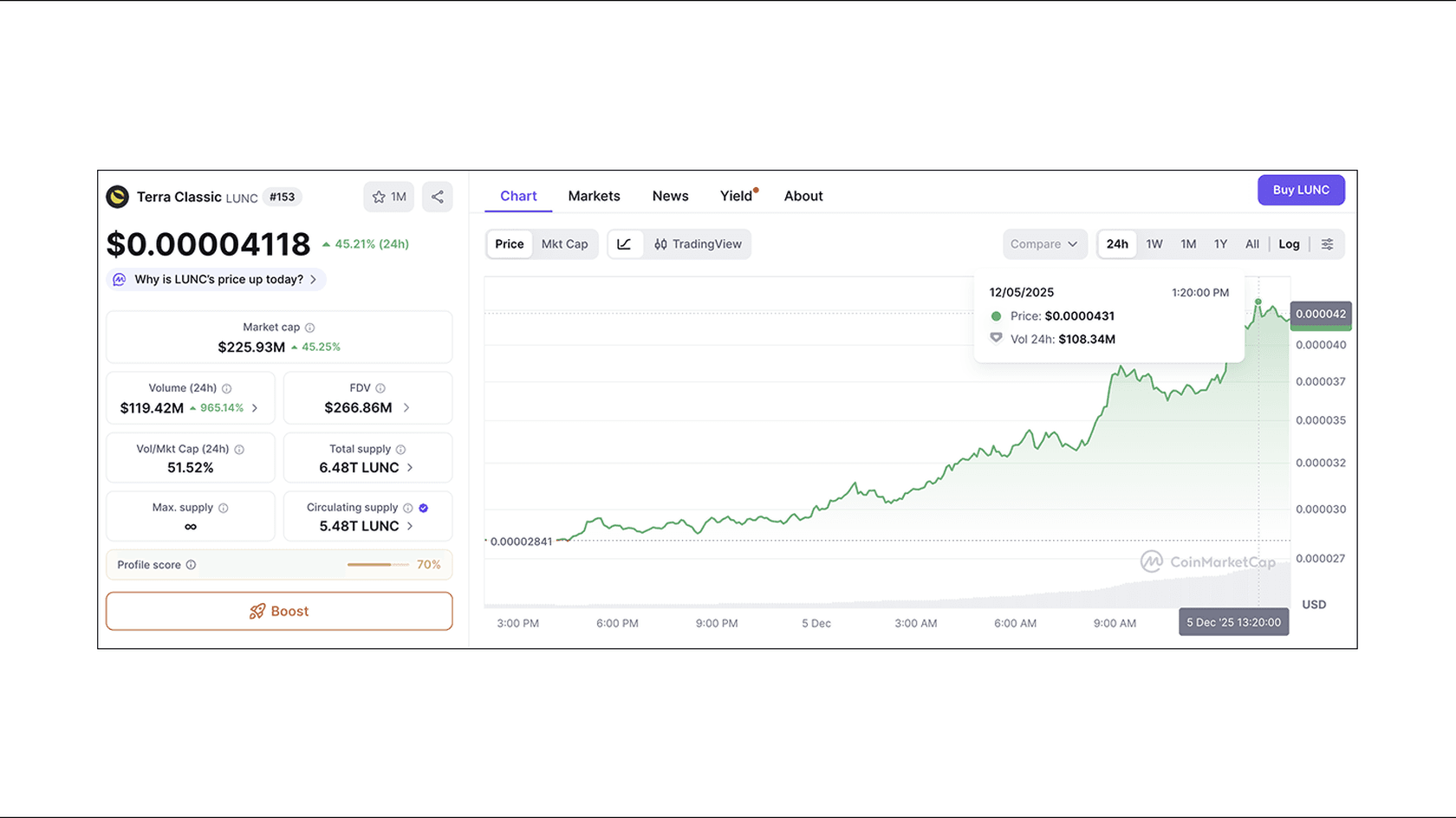The width and height of the screenshot is (1456, 818).
Task: Select the line chart view icon
Action: point(625,243)
